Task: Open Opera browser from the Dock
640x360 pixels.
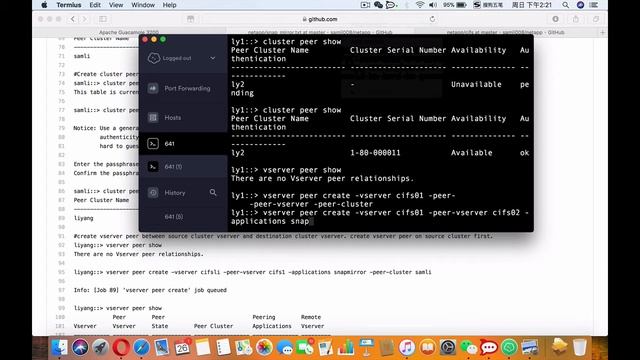Action: pos(121,347)
